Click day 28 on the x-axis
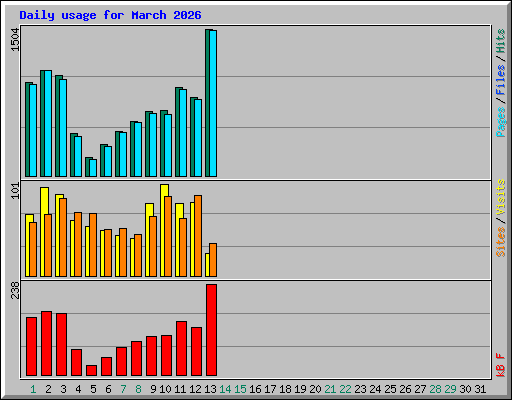Viewport: 512px width, 400px height. (x=435, y=389)
